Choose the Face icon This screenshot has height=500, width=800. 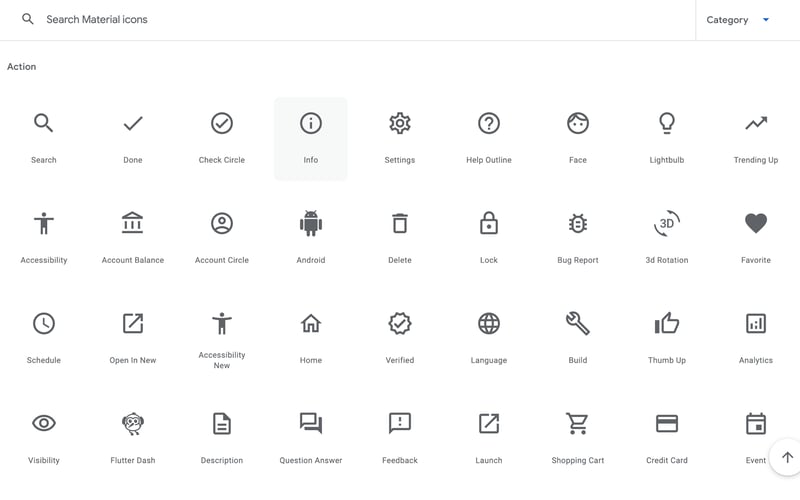coord(578,123)
